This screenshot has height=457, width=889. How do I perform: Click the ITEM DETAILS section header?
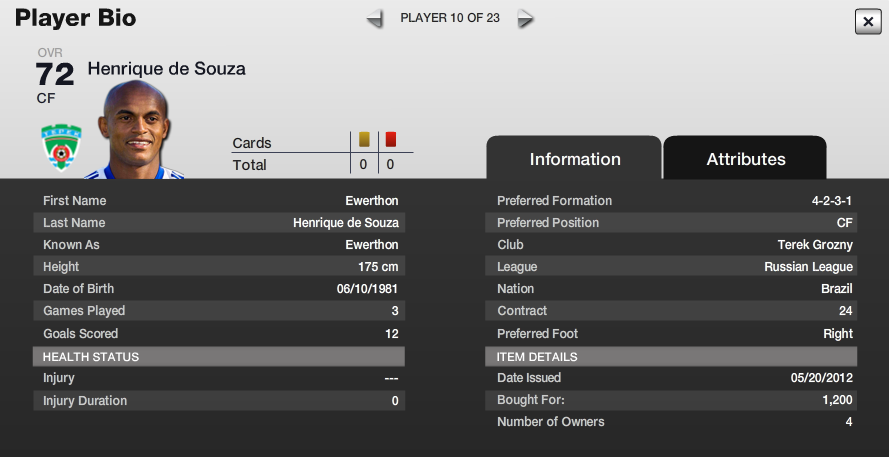671,357
